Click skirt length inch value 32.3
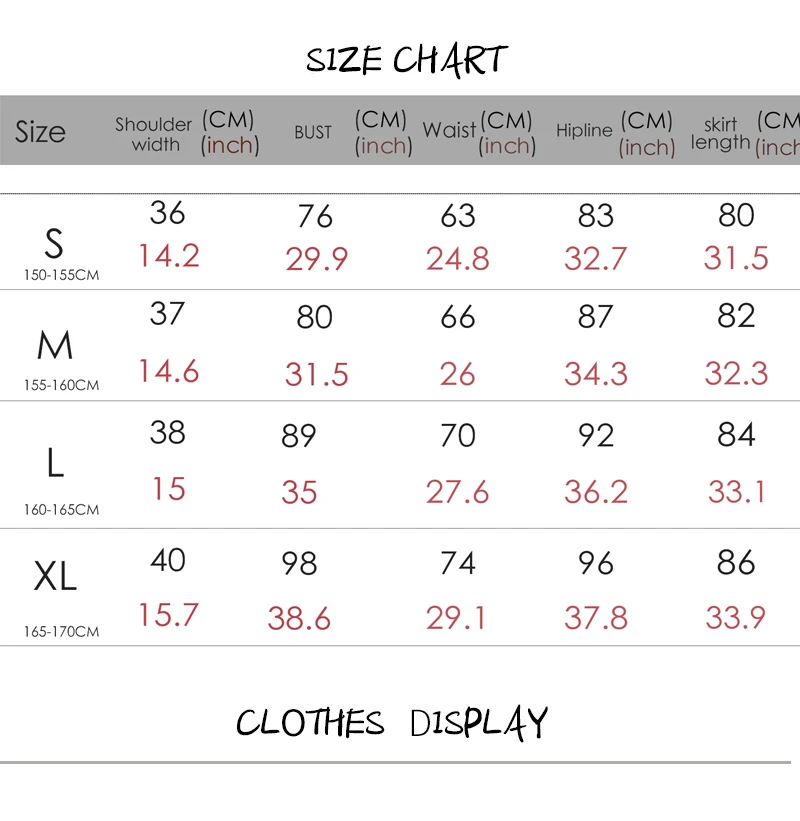The height and width of the screenshot is (821, 800). pos(736,373)
